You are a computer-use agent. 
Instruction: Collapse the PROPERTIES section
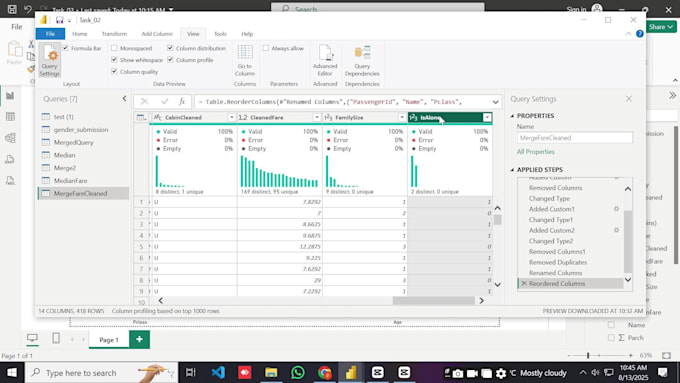tap(512, 116)
